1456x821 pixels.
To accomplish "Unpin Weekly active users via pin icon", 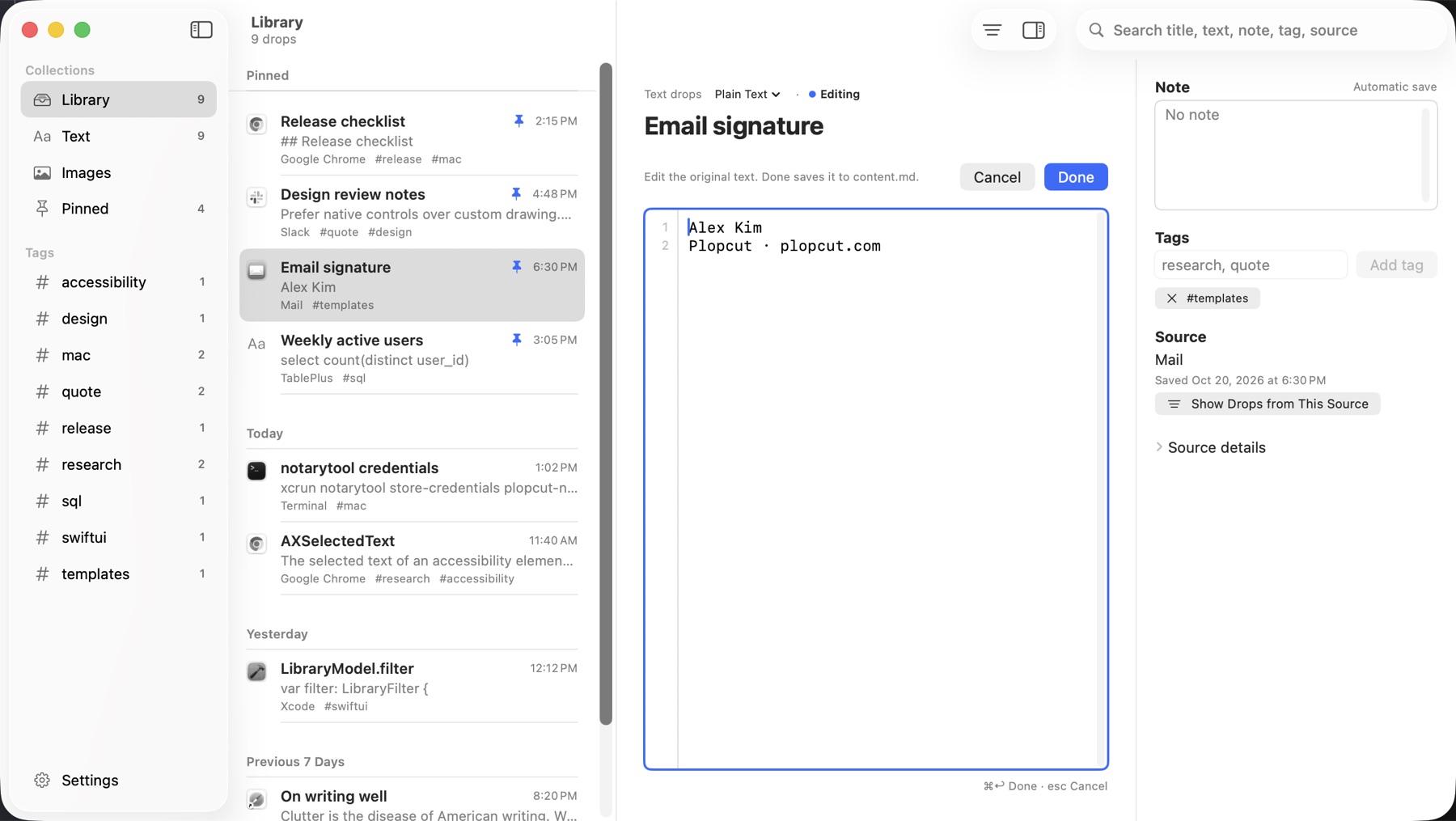I will point(516,339).
